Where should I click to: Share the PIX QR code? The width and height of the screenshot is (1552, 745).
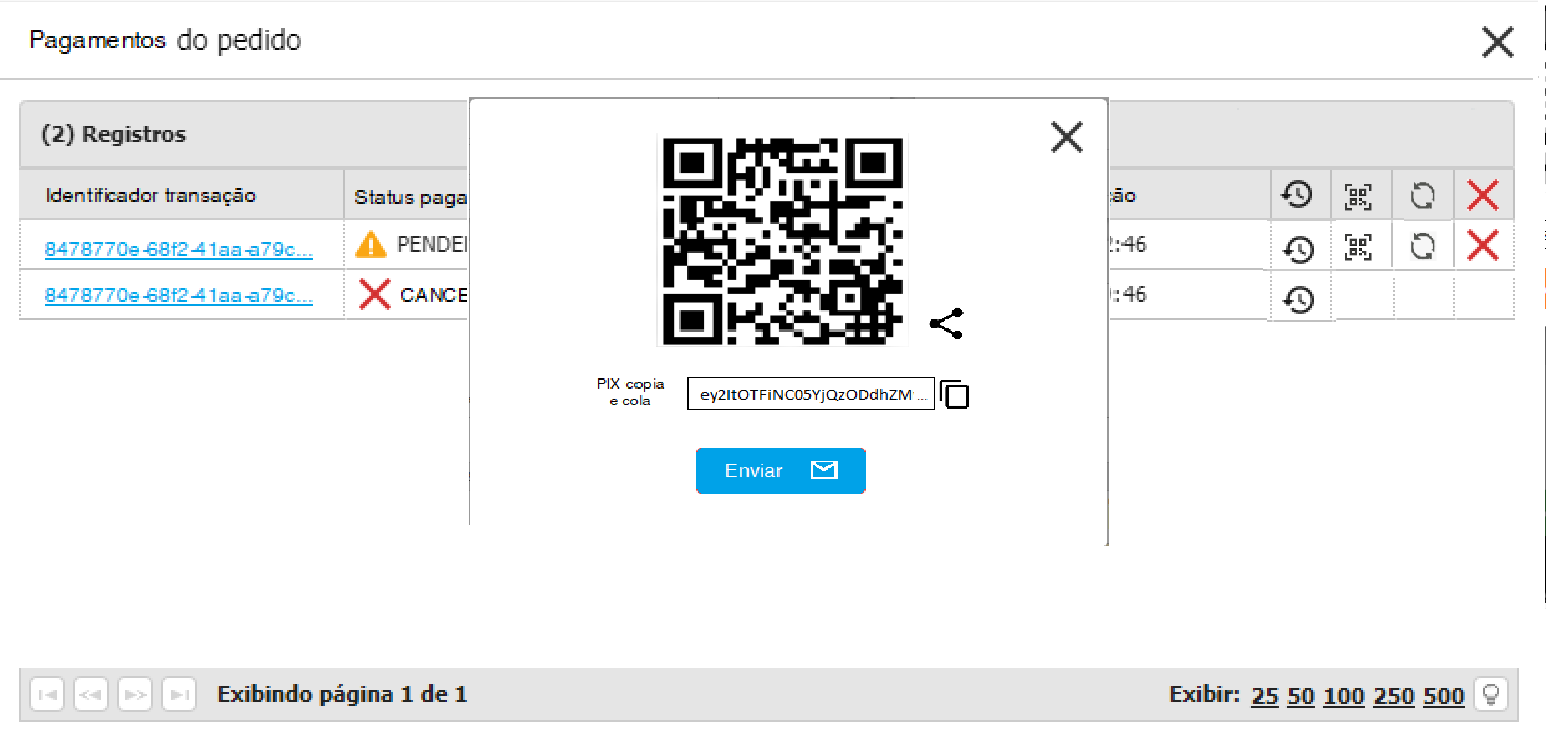946,324
